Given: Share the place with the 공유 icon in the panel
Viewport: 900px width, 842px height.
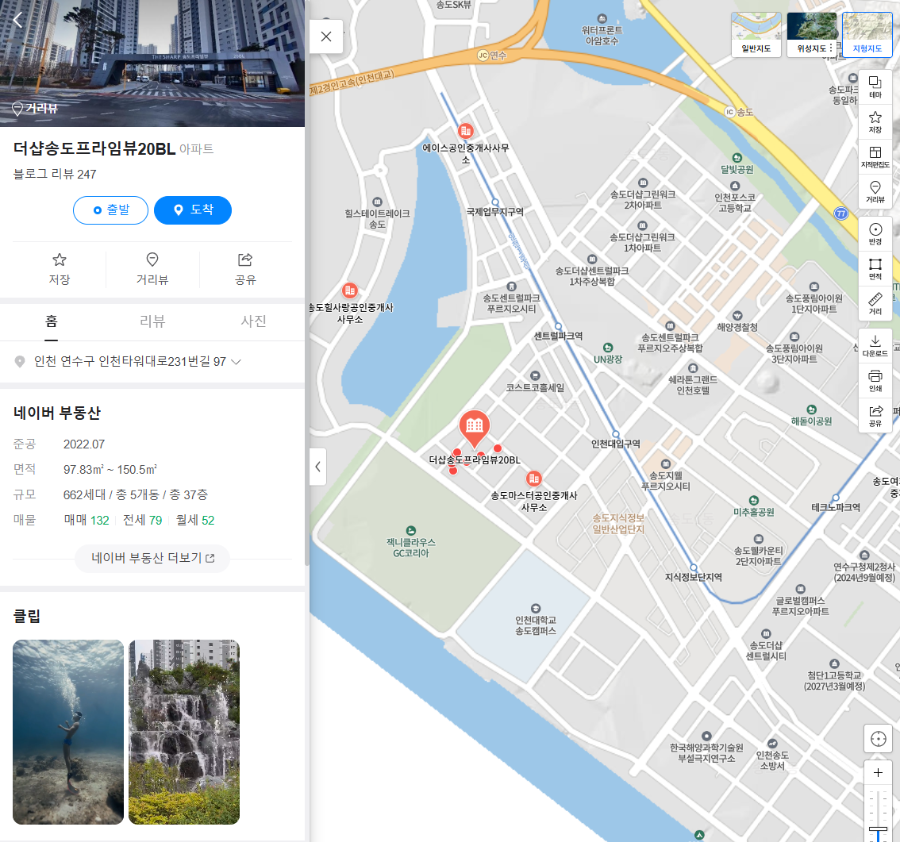Looking at the screenshot, I should pos(245,269).
